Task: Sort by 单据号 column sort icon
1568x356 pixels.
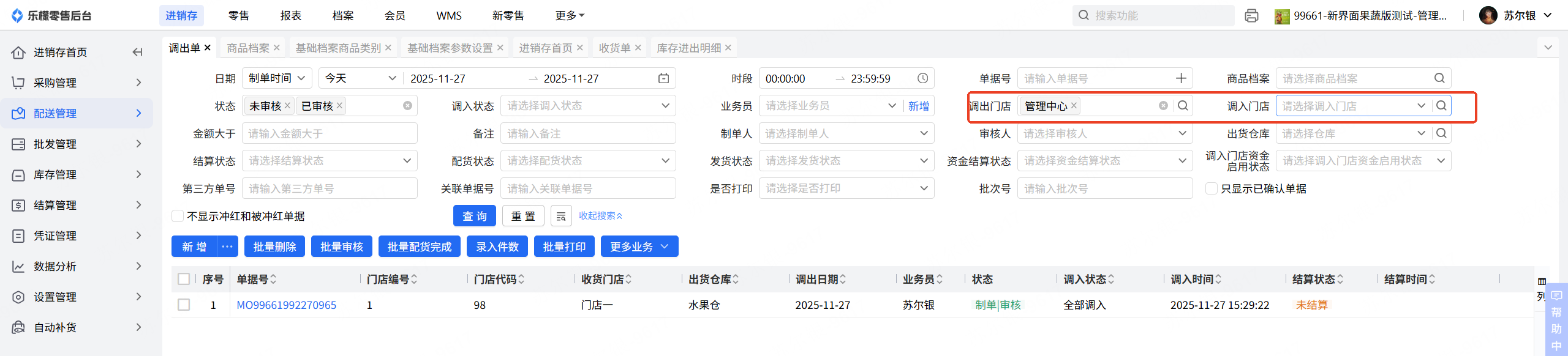Action: pos(273,280)
